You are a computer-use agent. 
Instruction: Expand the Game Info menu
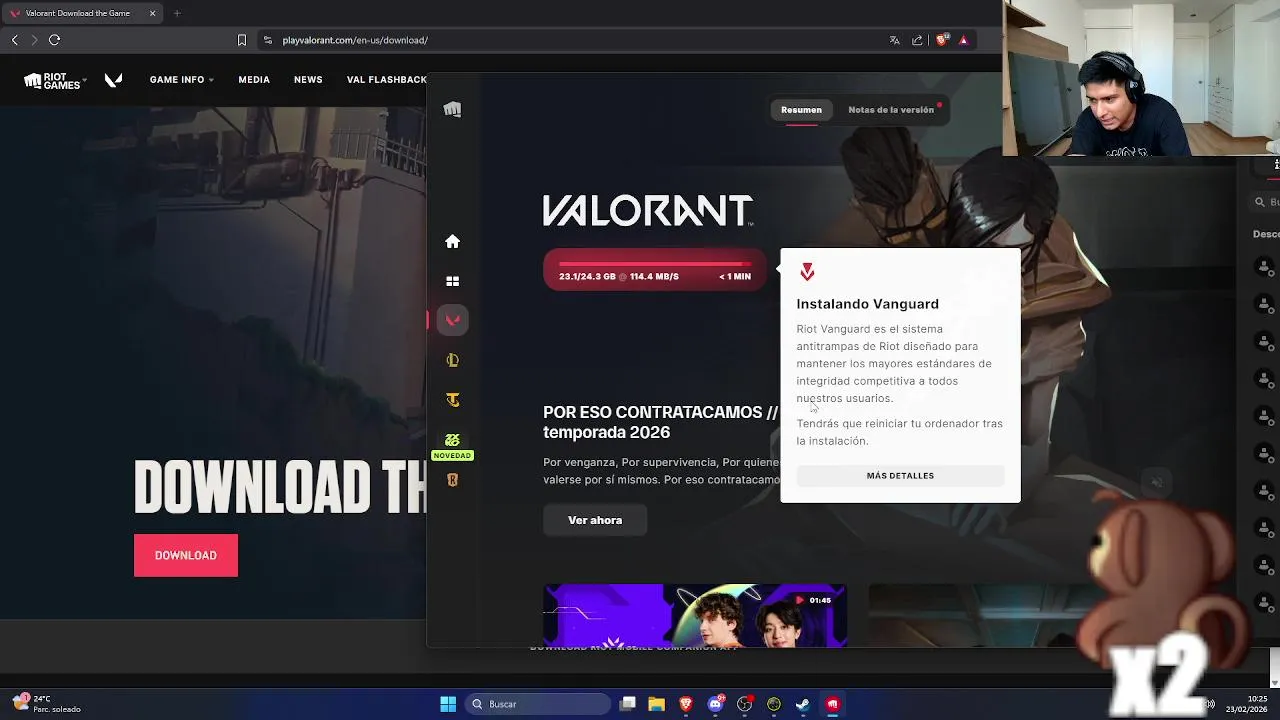(182, 80)
